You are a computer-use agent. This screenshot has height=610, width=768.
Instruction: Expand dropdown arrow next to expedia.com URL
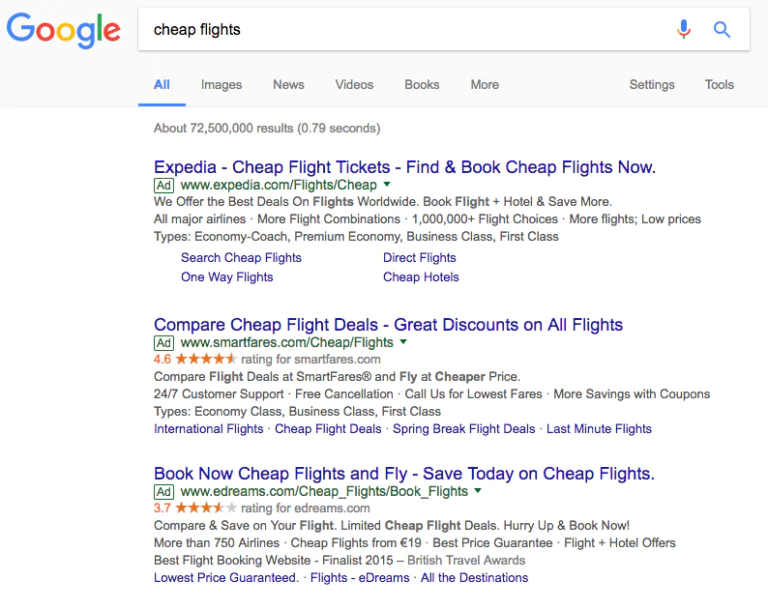tap(387, 185)
